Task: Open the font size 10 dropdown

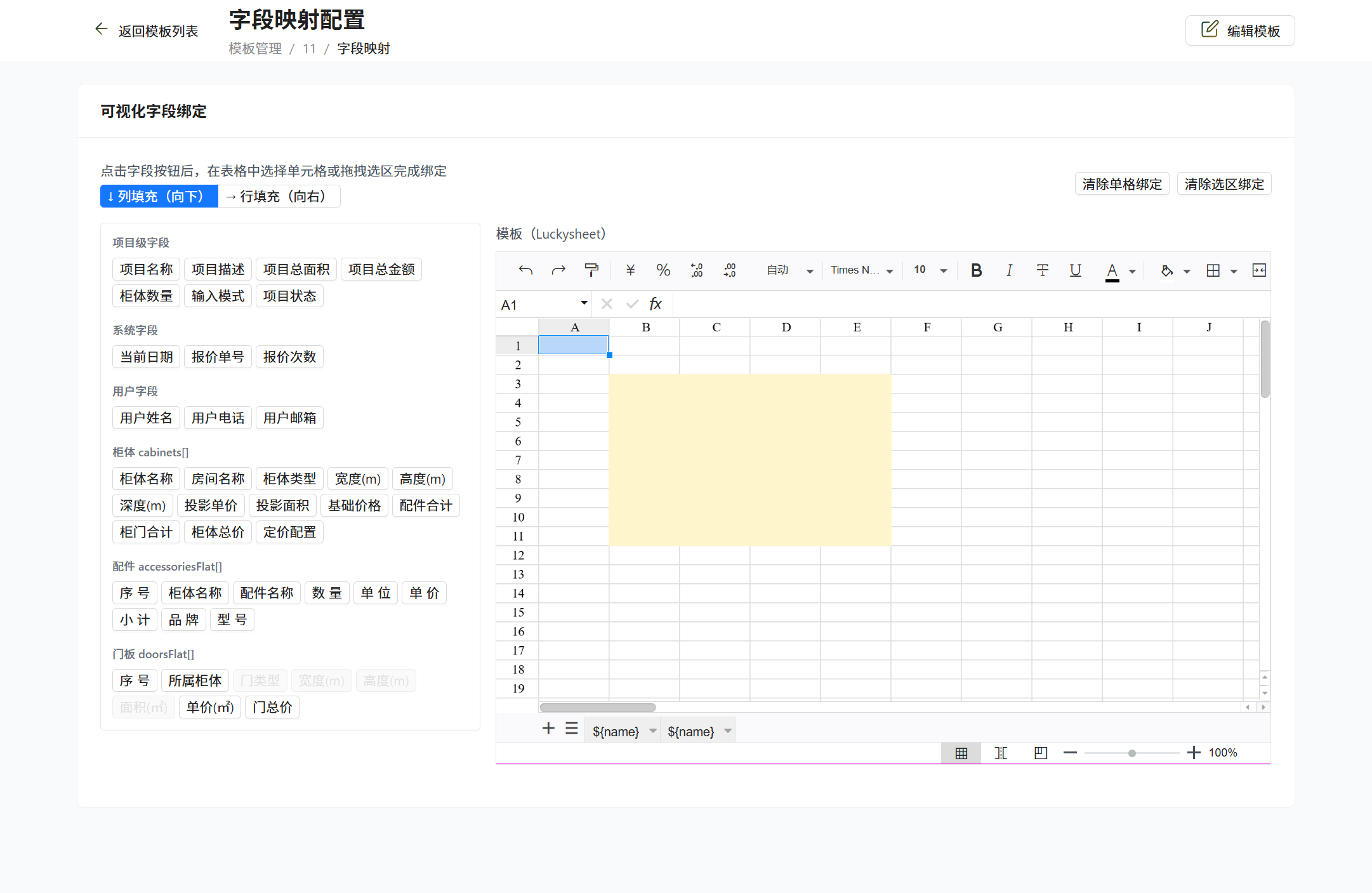Action: point(930,270)
